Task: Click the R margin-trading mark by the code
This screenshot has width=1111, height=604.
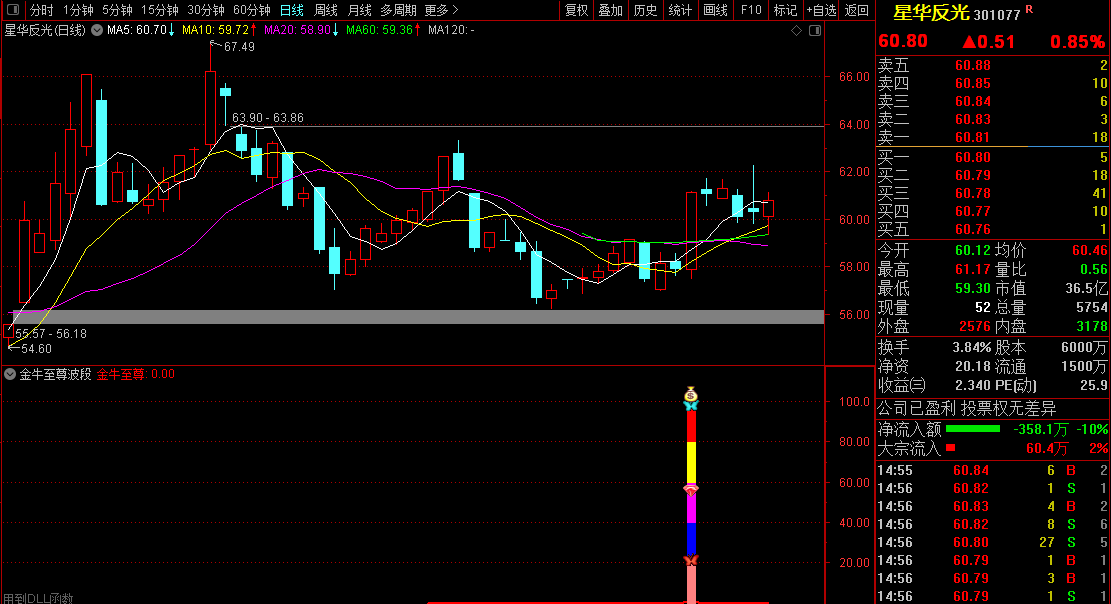Action: tap(1029, 9)
